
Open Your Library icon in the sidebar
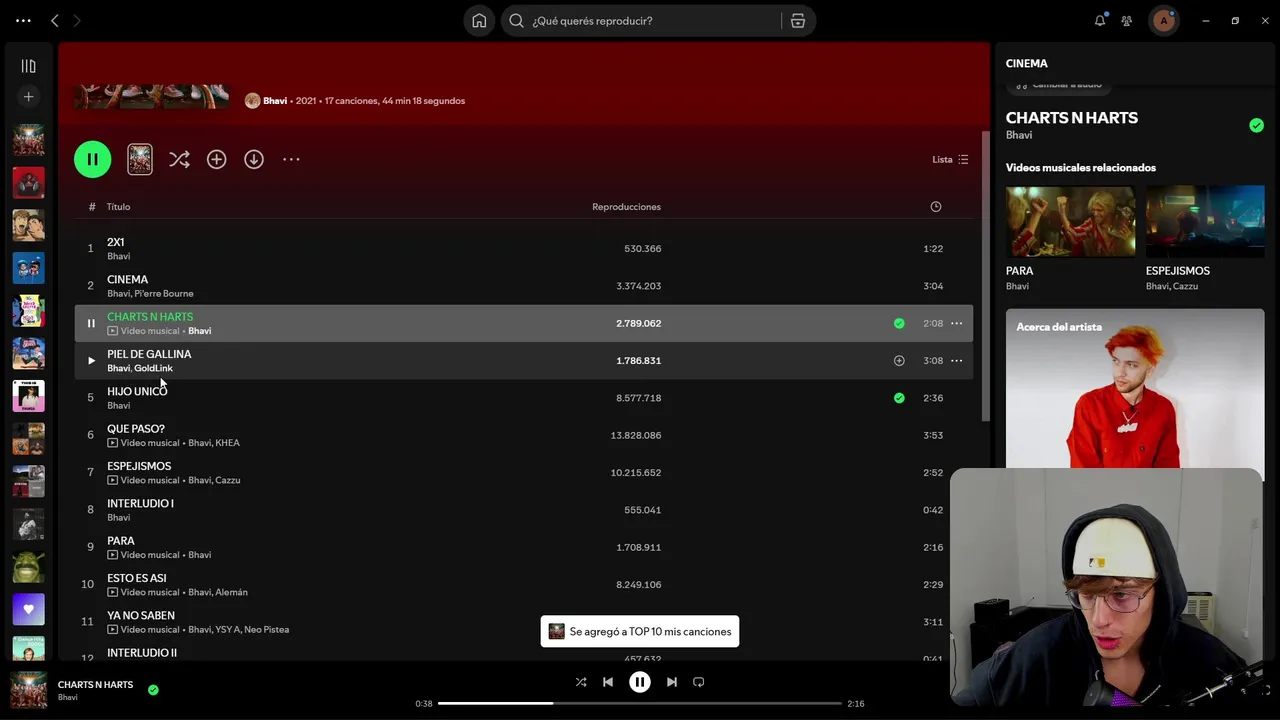pos(28,66)
